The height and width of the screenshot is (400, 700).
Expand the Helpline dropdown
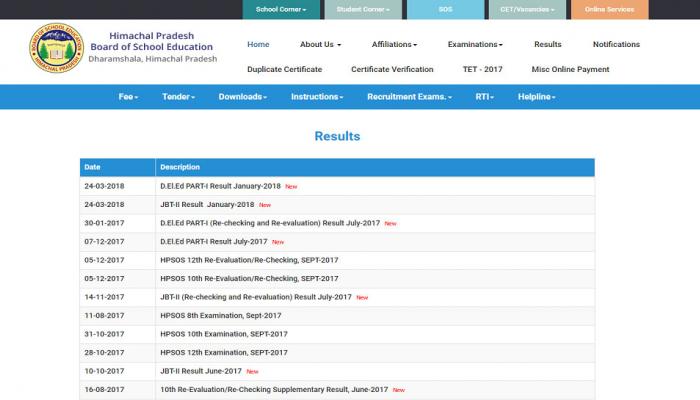[x=537, y=97]
